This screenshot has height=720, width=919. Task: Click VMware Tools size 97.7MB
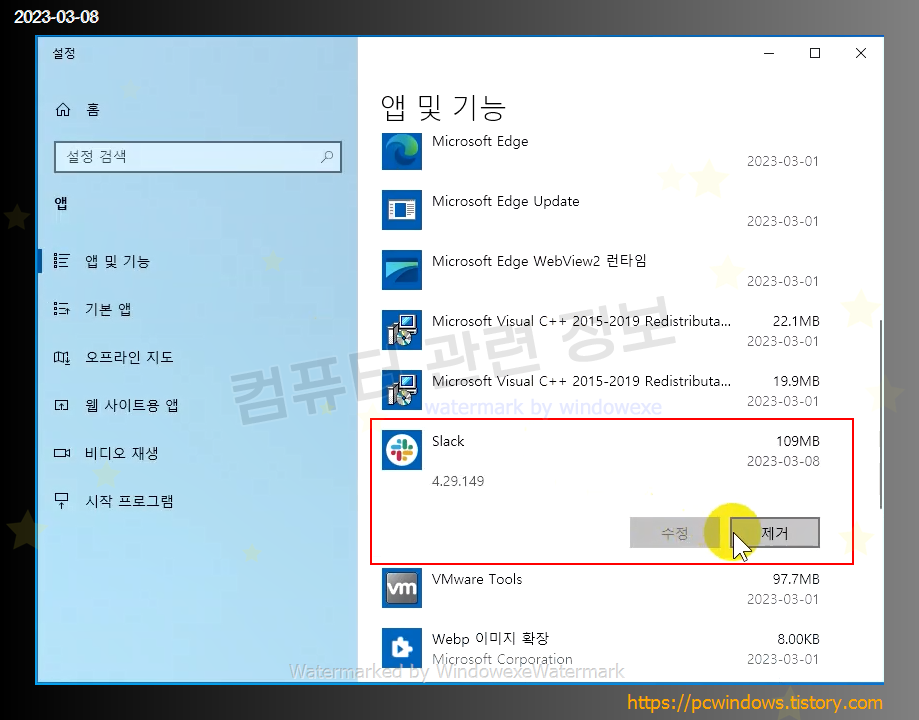coord(796,579)
